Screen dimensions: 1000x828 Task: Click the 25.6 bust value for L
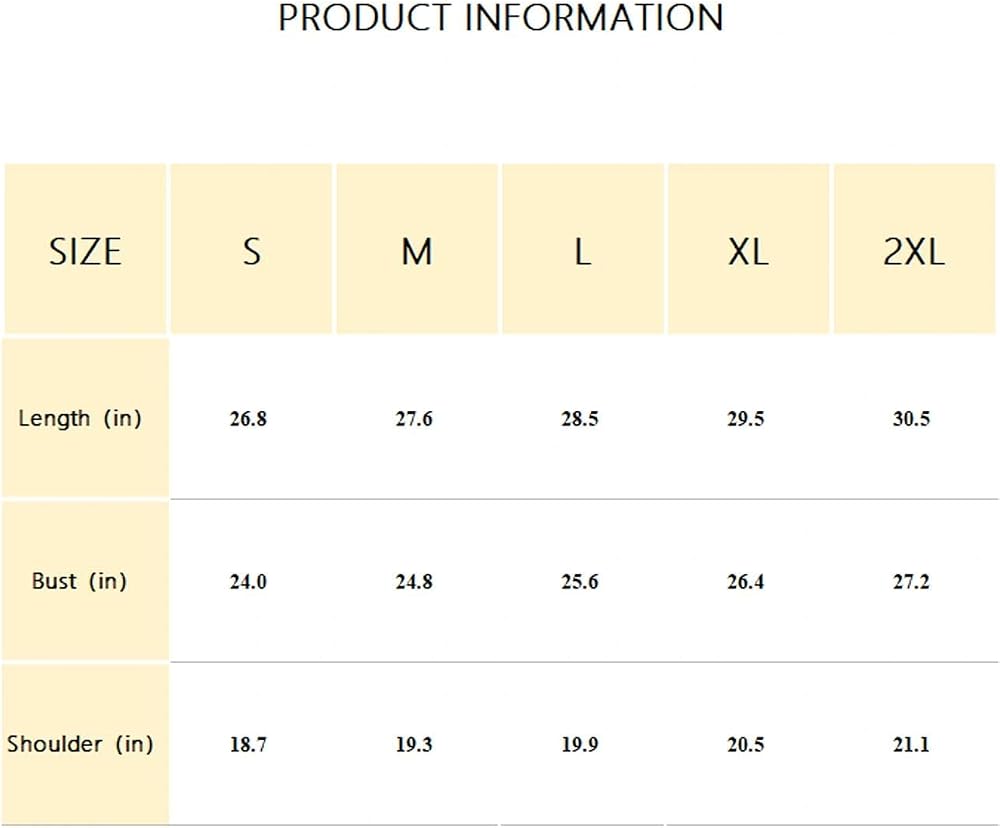click(580, 582)
